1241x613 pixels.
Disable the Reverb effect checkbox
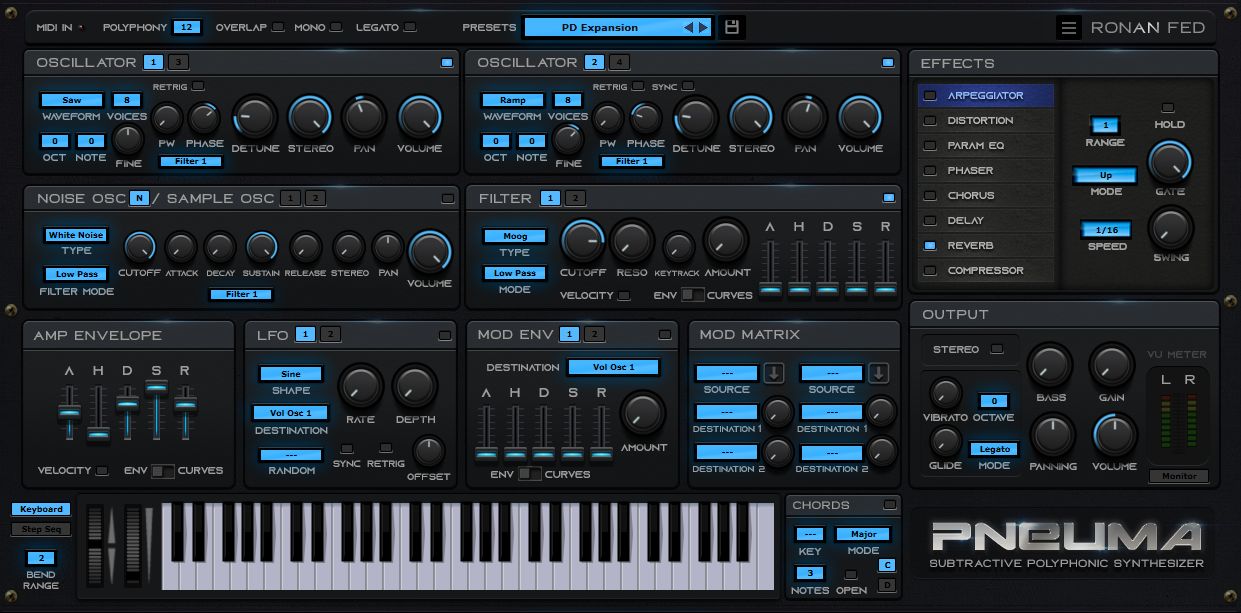(x=930, y=245)
